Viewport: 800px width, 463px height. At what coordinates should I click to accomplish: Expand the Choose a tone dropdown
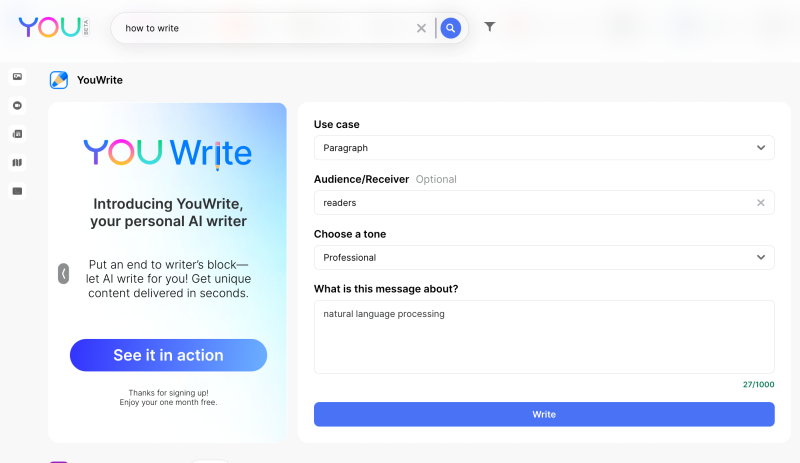(x=544, y=258)
